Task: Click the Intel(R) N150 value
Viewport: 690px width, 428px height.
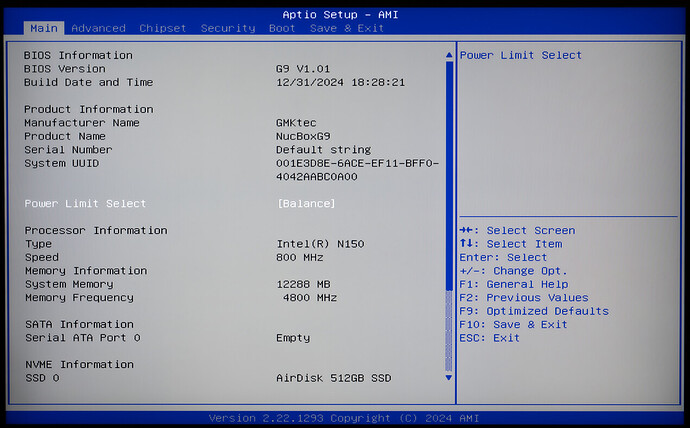Action: (320, 244)
